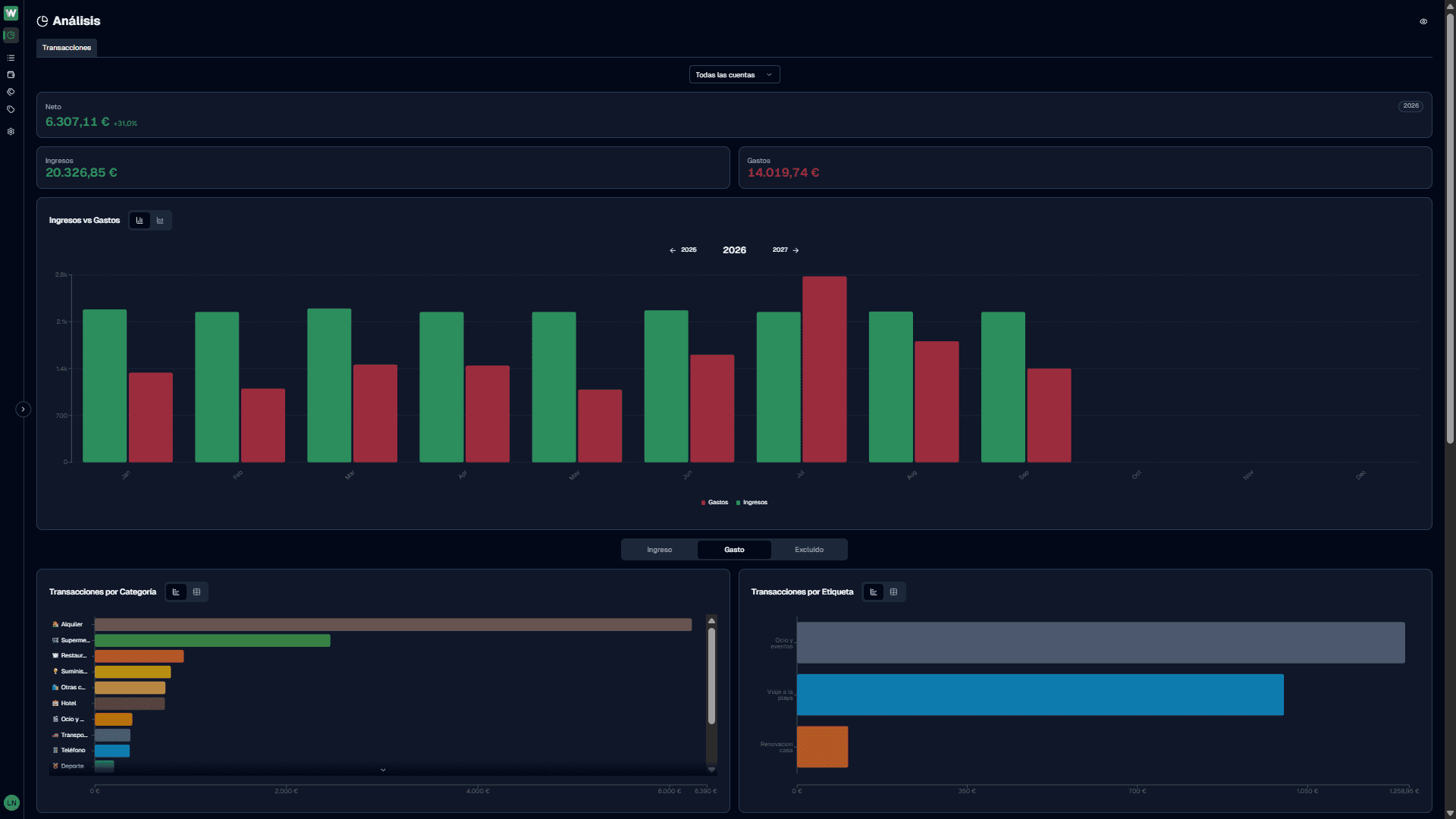Switch to the Transacciones tab

click(x=67, y=48)
